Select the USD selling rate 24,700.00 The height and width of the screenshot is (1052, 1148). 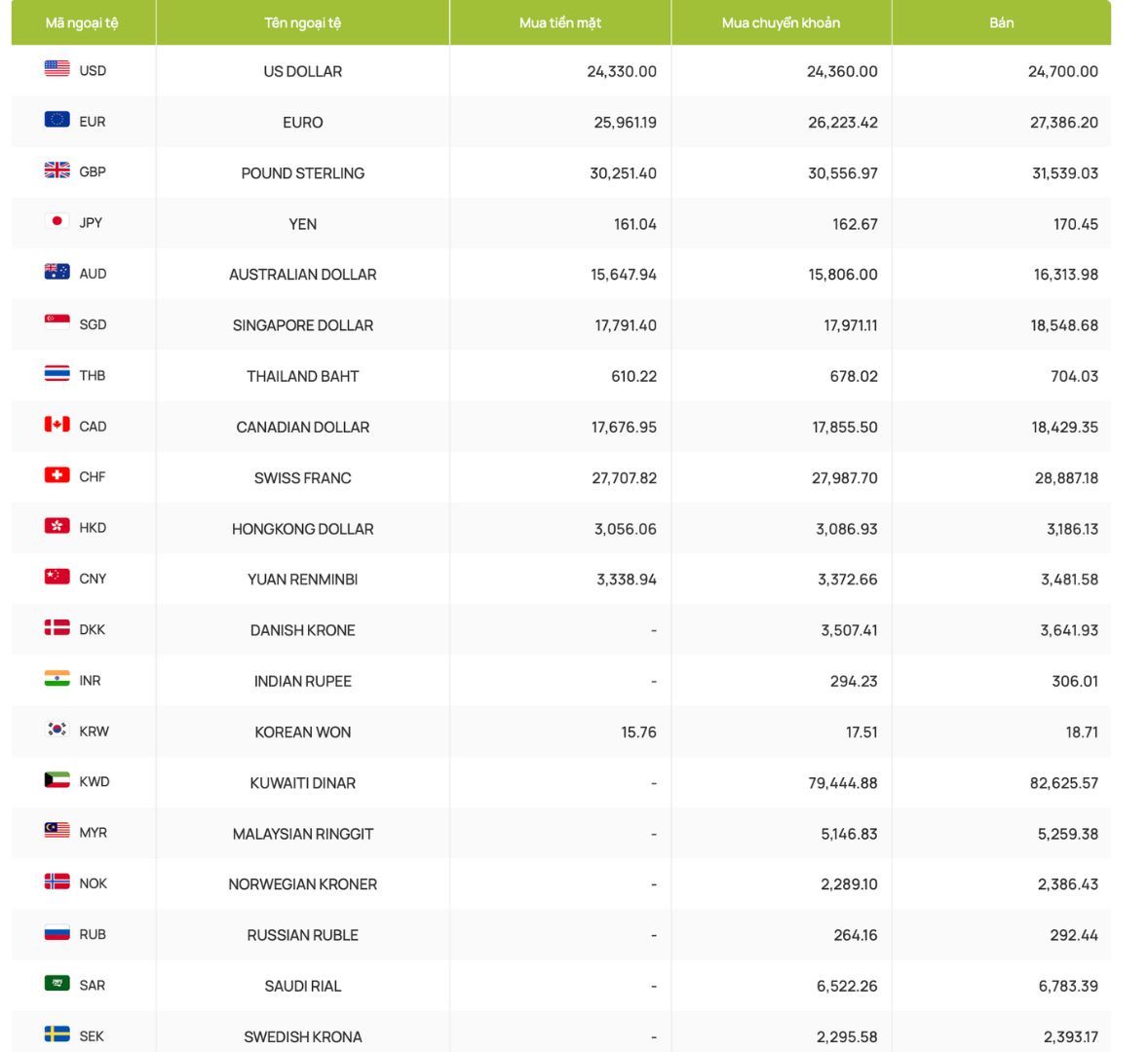click(x=1062, y=71)
